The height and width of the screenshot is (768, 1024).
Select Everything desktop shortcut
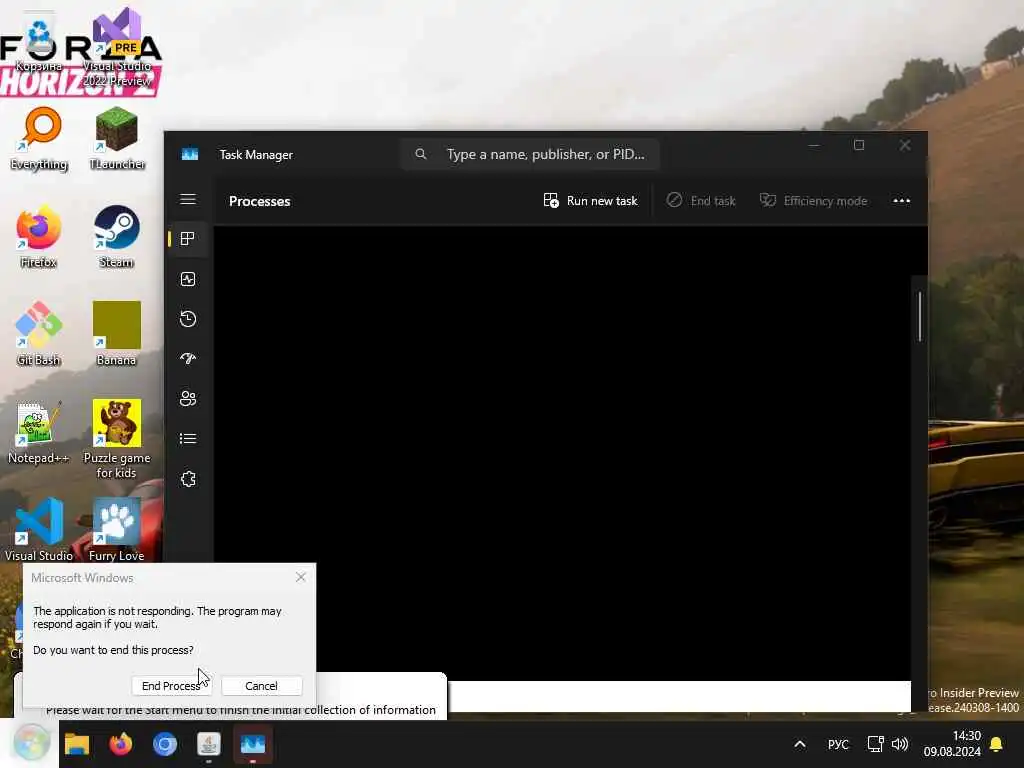[x=39, y=140]
